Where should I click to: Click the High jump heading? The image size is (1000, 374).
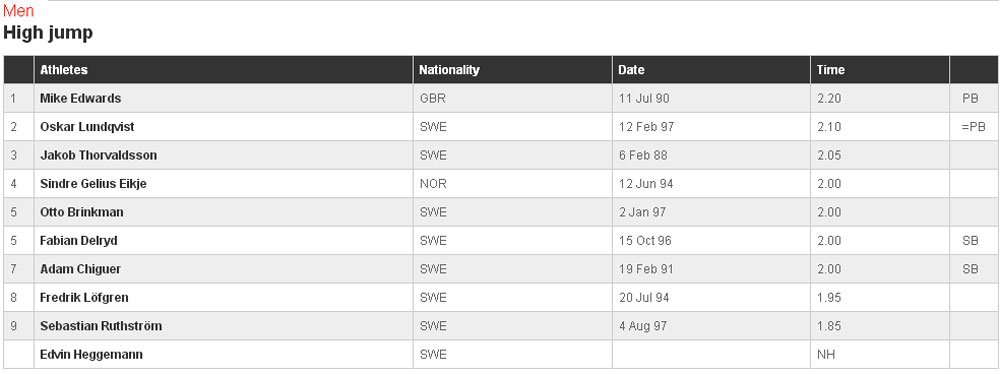[48, 33]
